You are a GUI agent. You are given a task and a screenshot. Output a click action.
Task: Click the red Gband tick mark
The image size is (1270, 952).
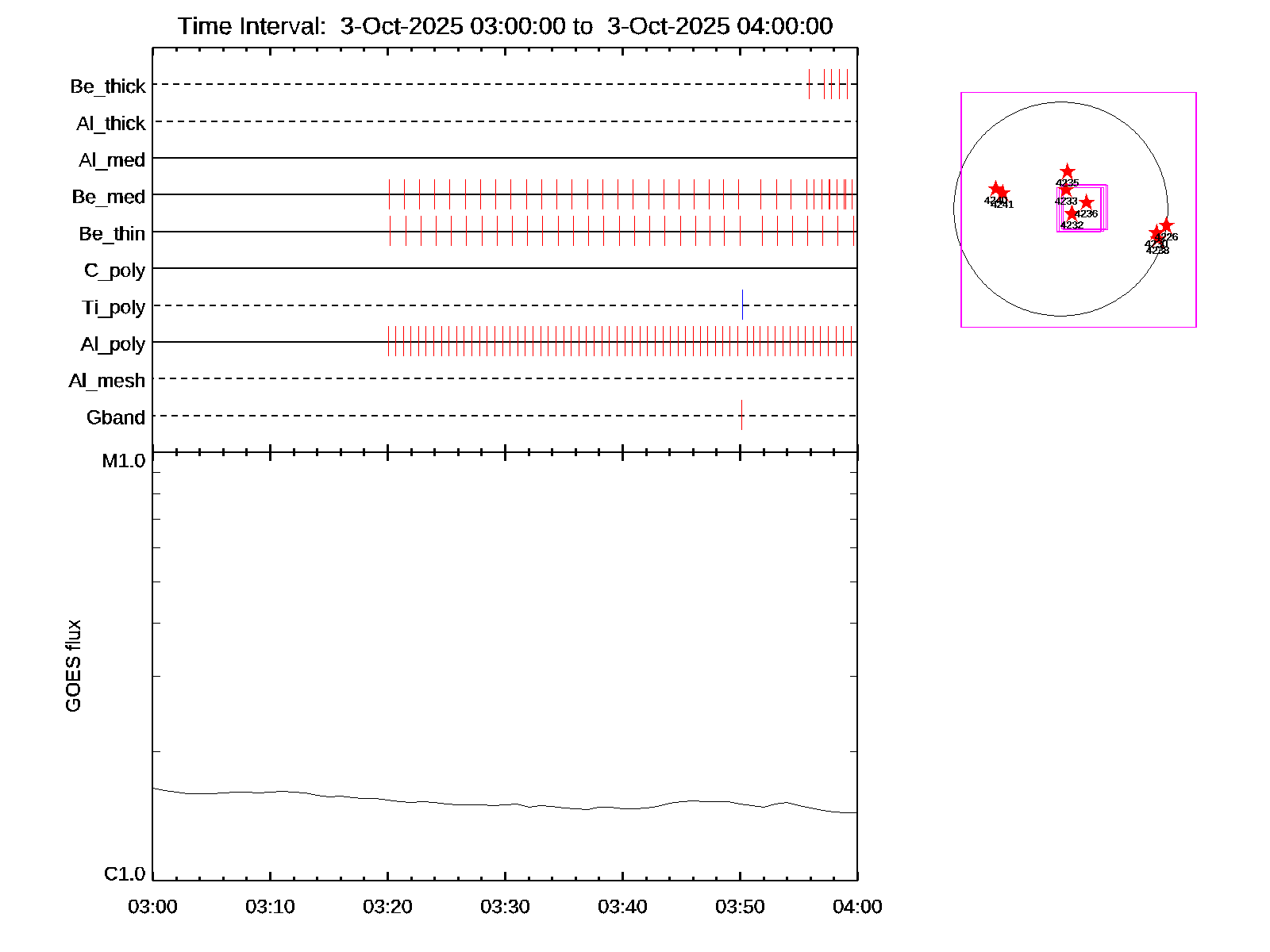click(x=741, y=415)
